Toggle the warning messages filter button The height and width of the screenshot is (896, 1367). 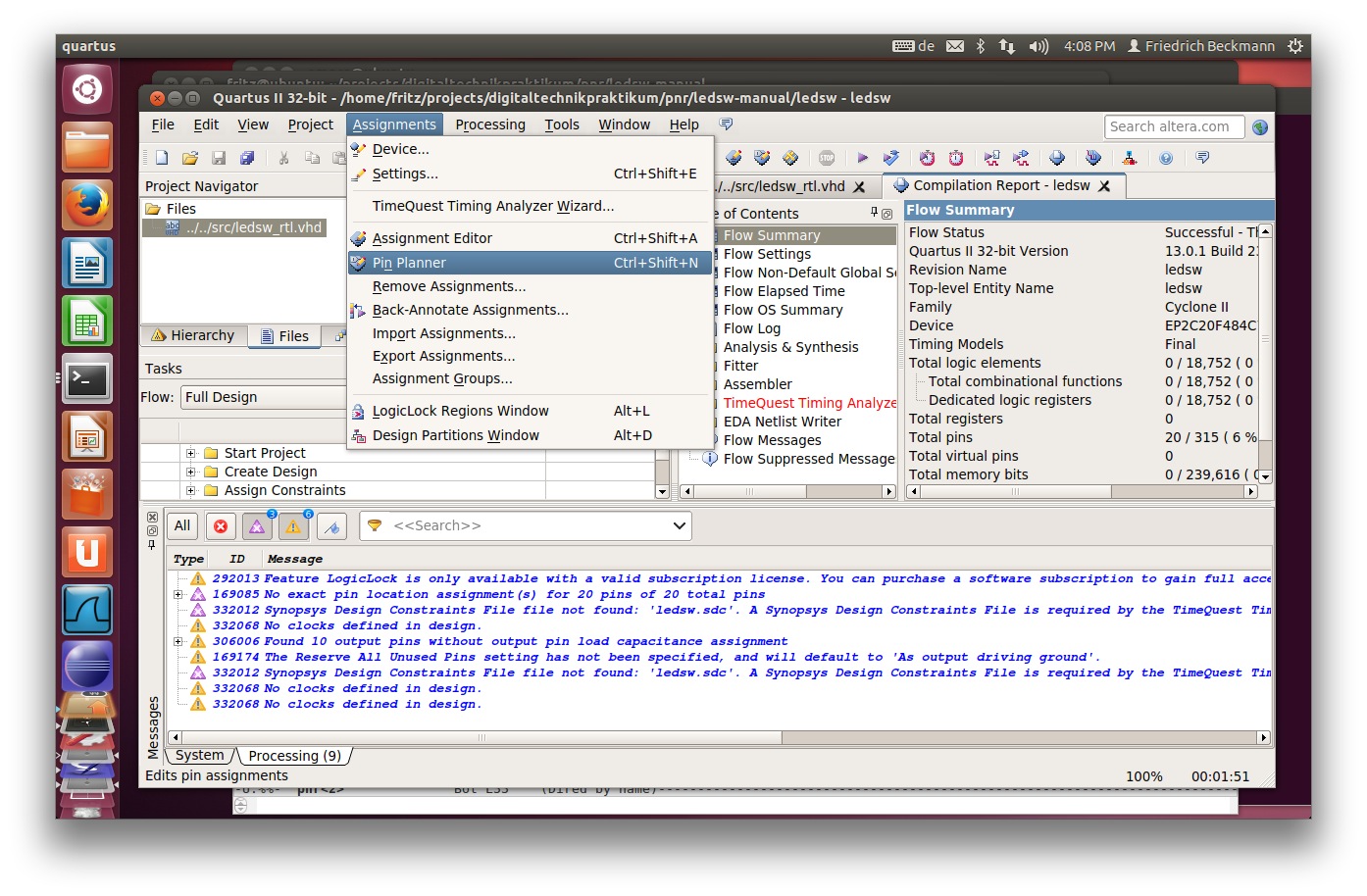293,526
